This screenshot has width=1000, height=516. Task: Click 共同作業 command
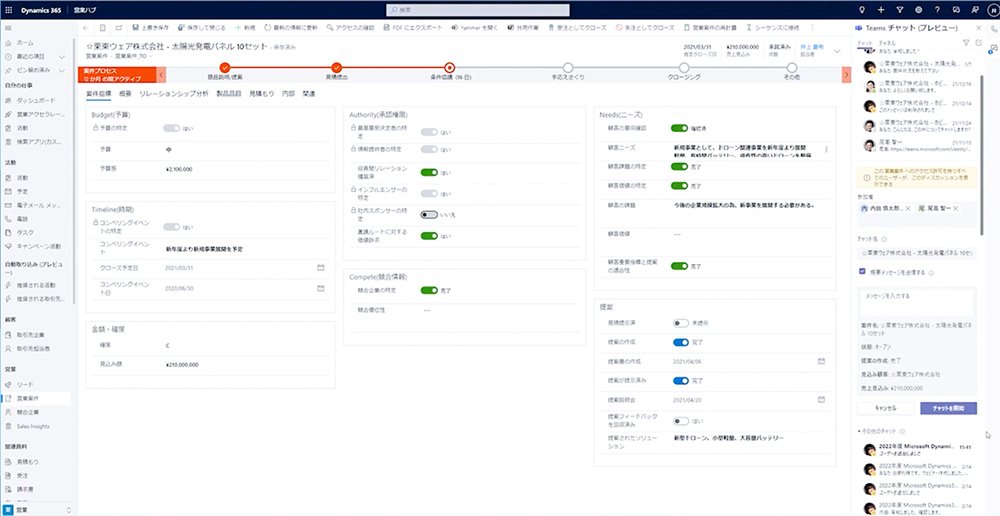(524, 28)
